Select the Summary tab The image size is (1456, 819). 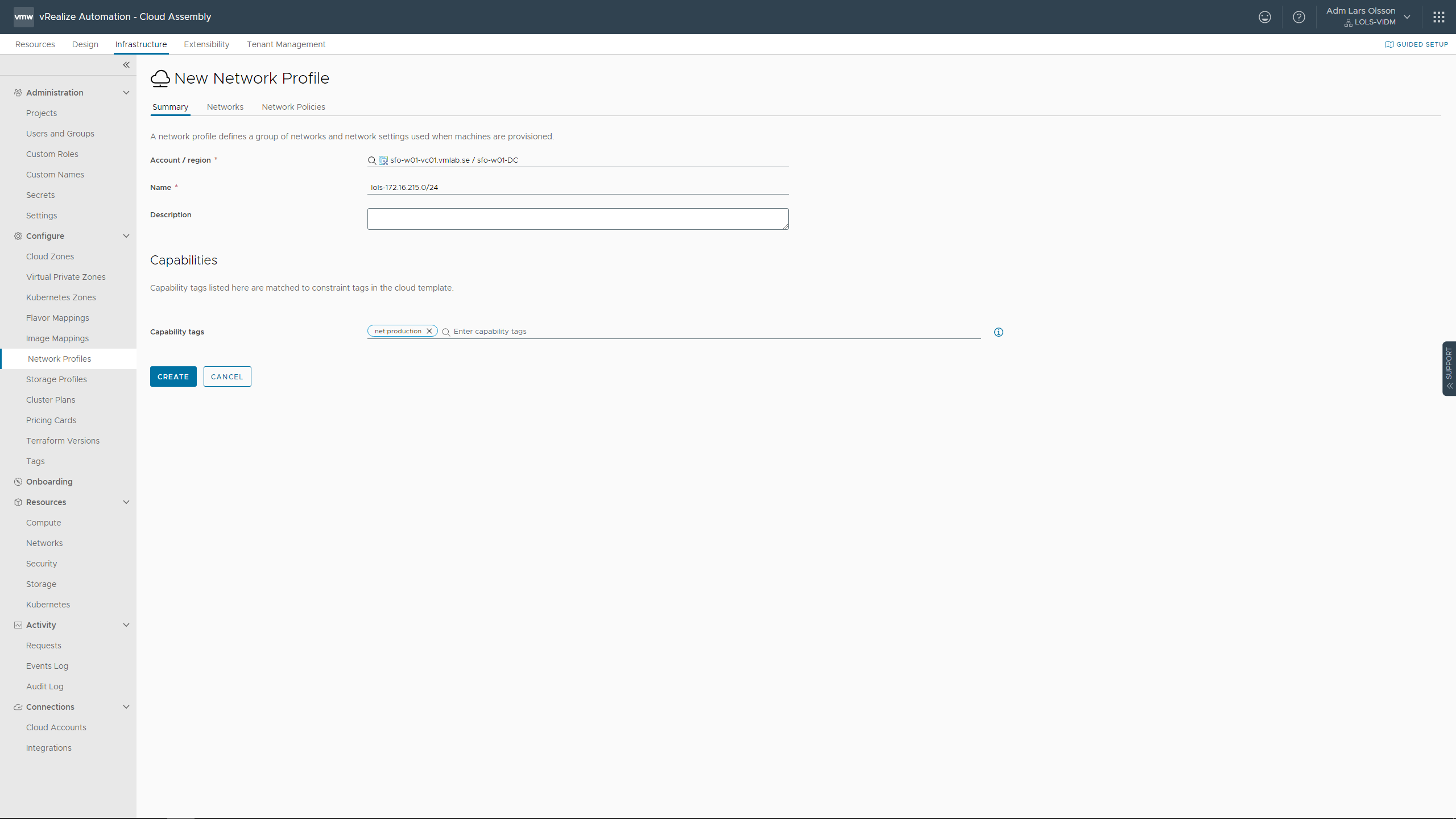170,107
